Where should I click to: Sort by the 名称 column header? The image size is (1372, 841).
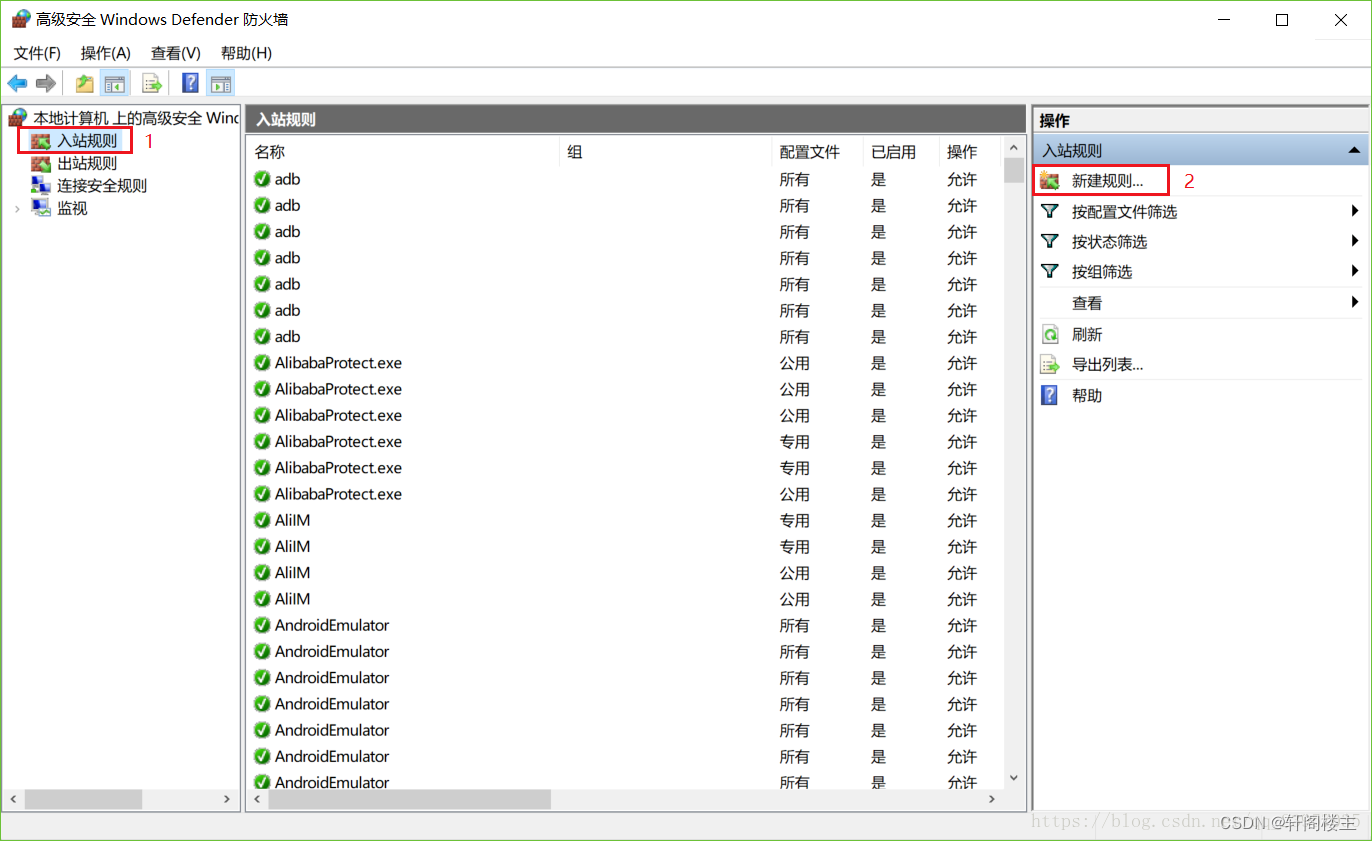(403, 152)
